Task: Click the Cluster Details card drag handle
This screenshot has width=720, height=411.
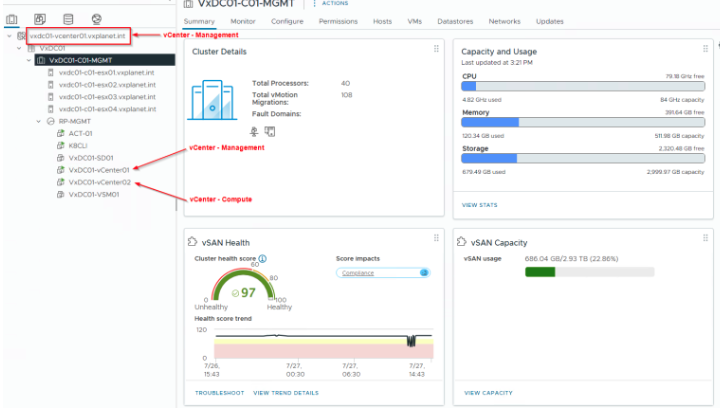Action: [x=436, y=49]
